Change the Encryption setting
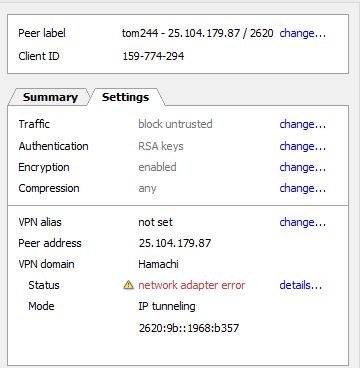Image resolution: width=360 pixels, height=368 pixels. (302, 167)
